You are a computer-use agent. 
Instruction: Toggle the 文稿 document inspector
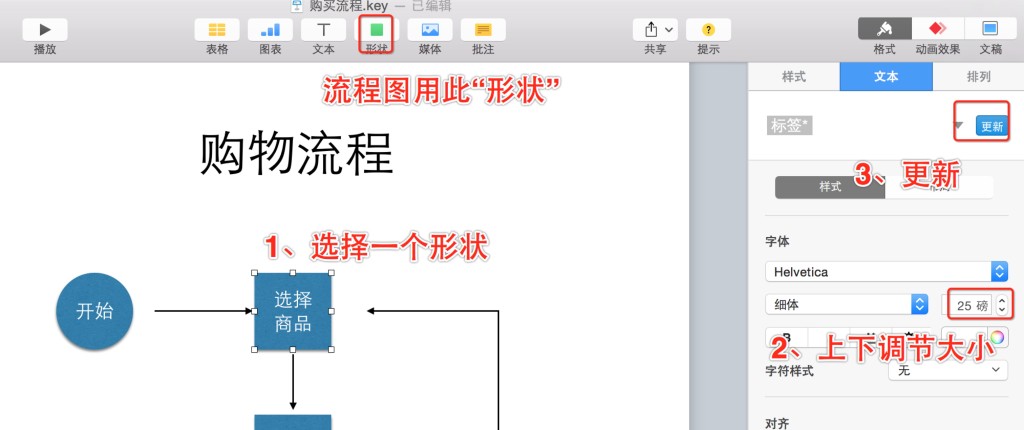coord(990,29)
